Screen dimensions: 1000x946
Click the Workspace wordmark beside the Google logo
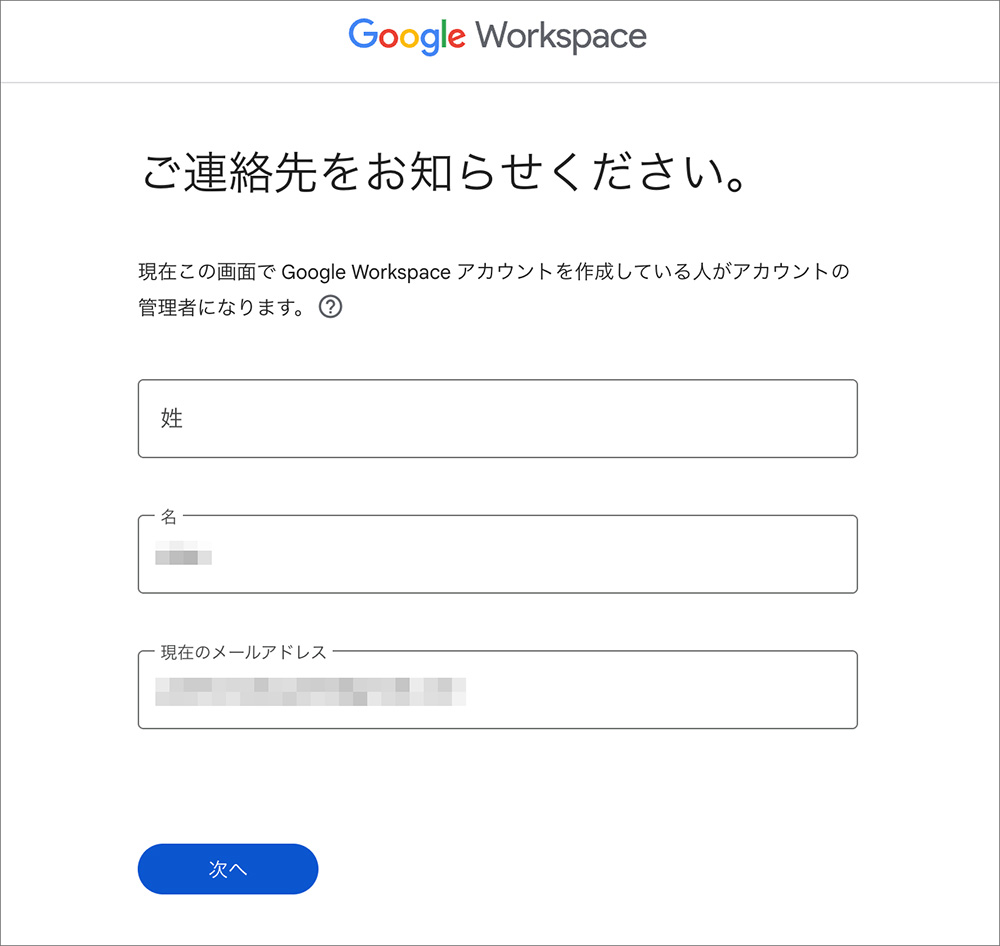(x=560, y=36)
